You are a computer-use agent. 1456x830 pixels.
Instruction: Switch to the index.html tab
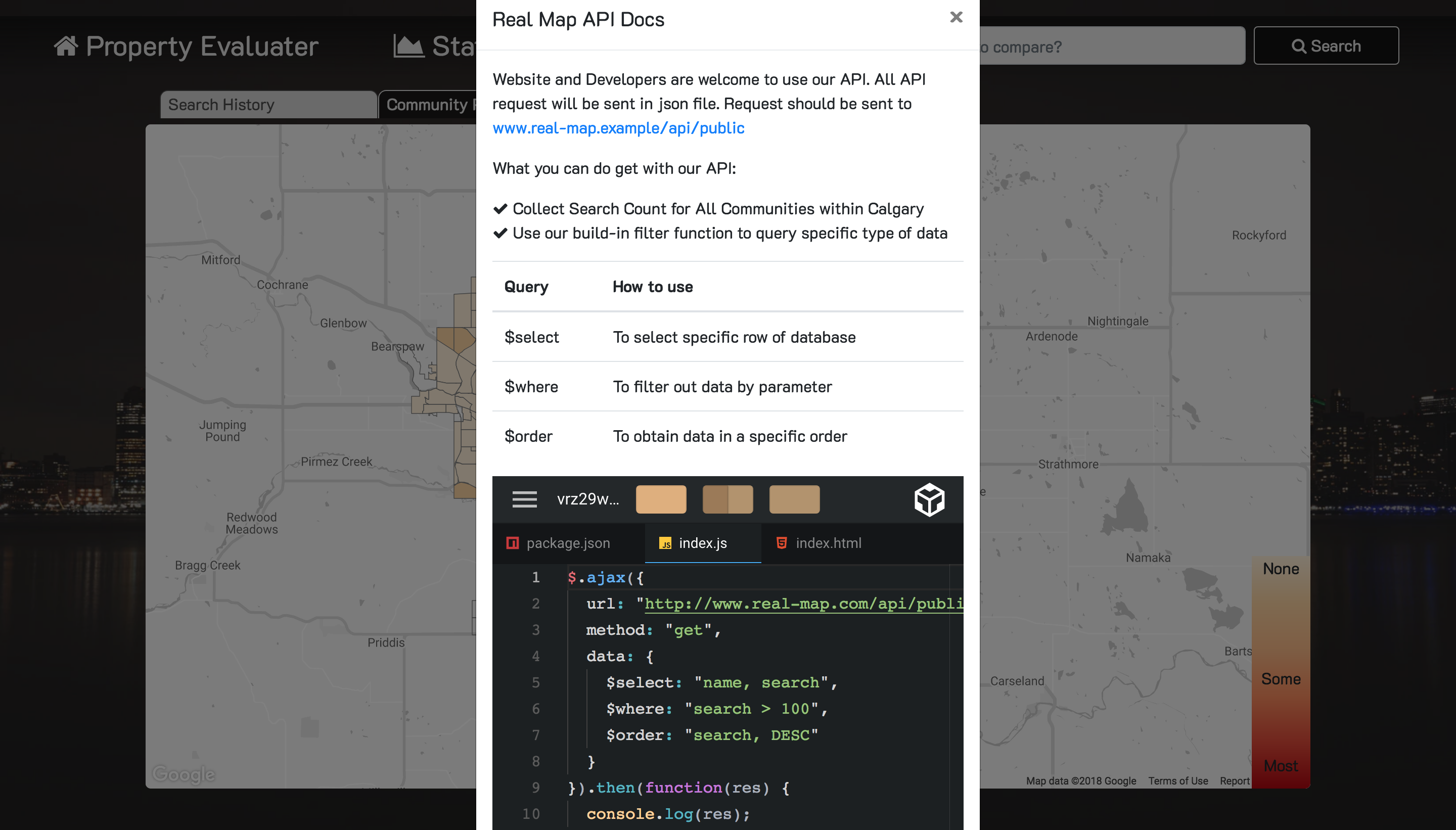pos(819,543)
